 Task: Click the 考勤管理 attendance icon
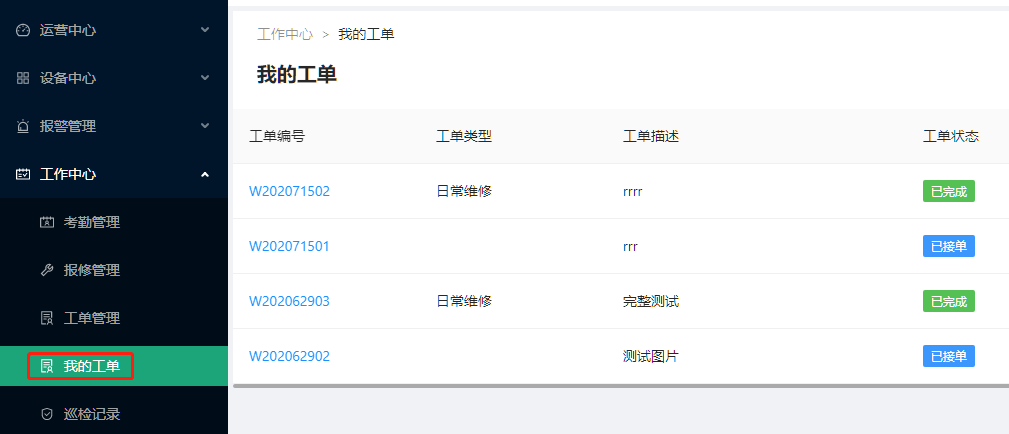[x=46, y=222]
